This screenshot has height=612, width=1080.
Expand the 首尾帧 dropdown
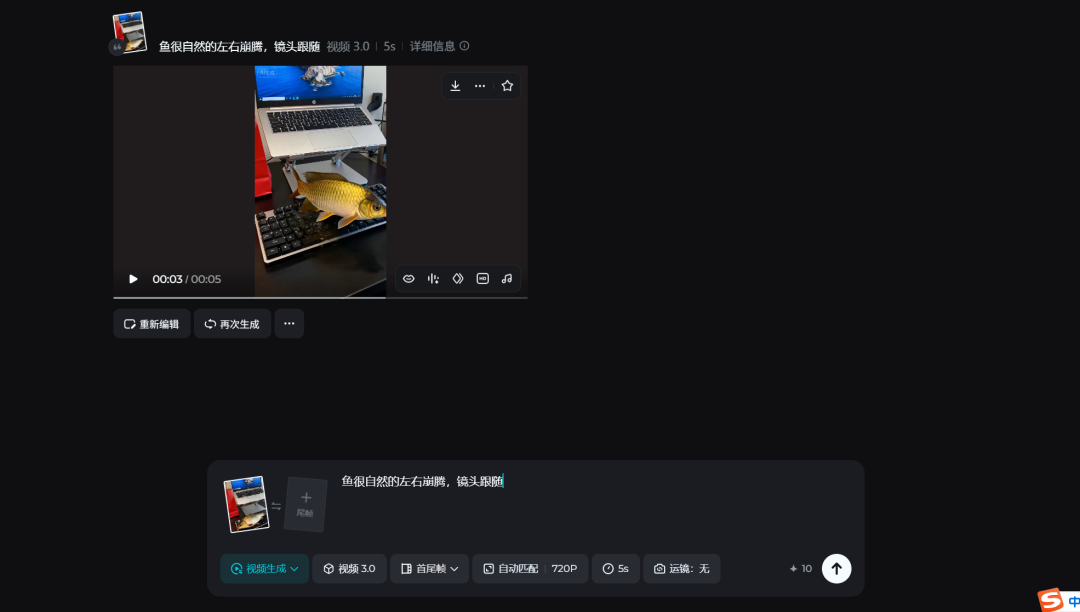click(429, 569)
